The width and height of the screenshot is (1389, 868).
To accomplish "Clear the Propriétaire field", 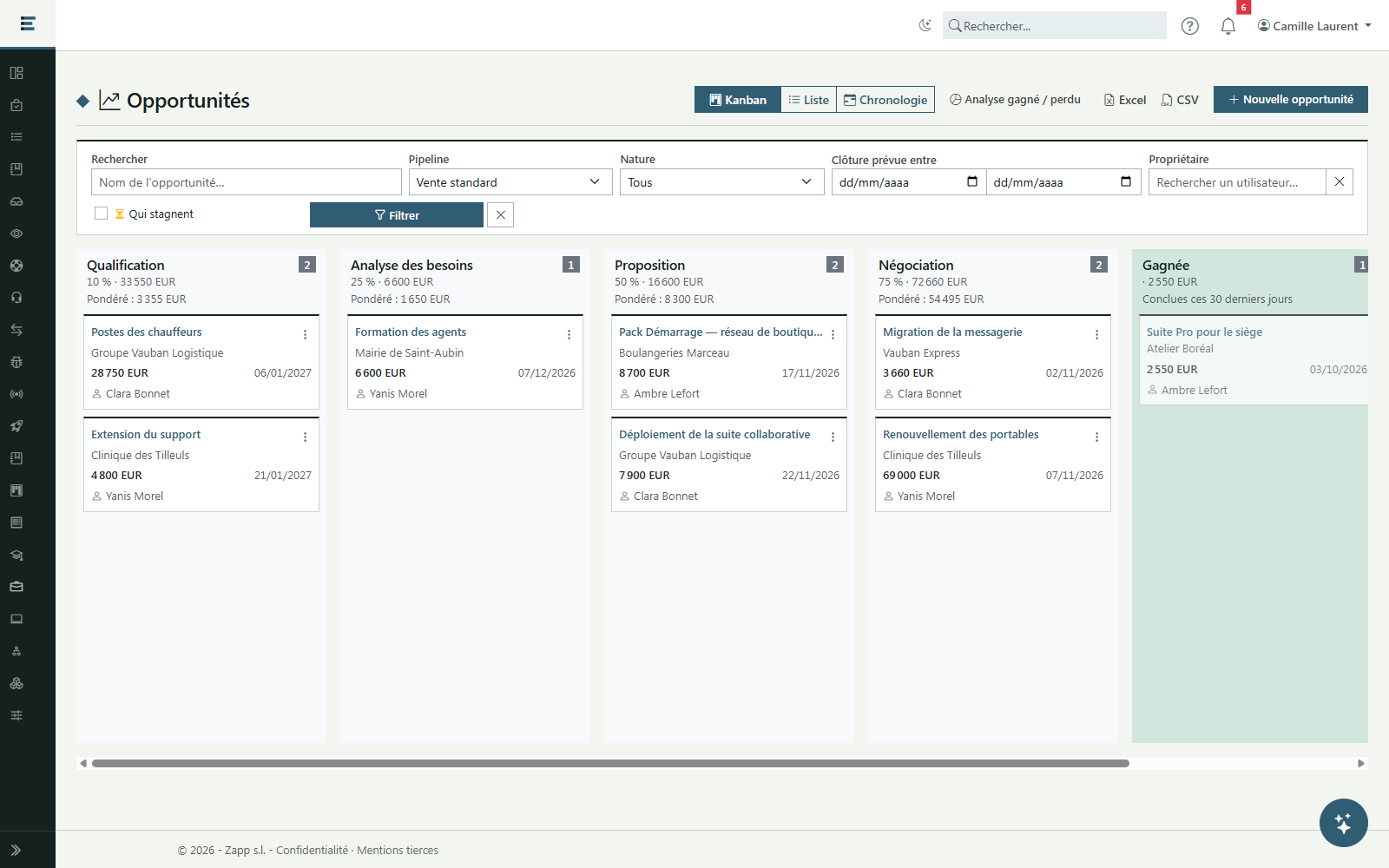I will [1340, 182].
